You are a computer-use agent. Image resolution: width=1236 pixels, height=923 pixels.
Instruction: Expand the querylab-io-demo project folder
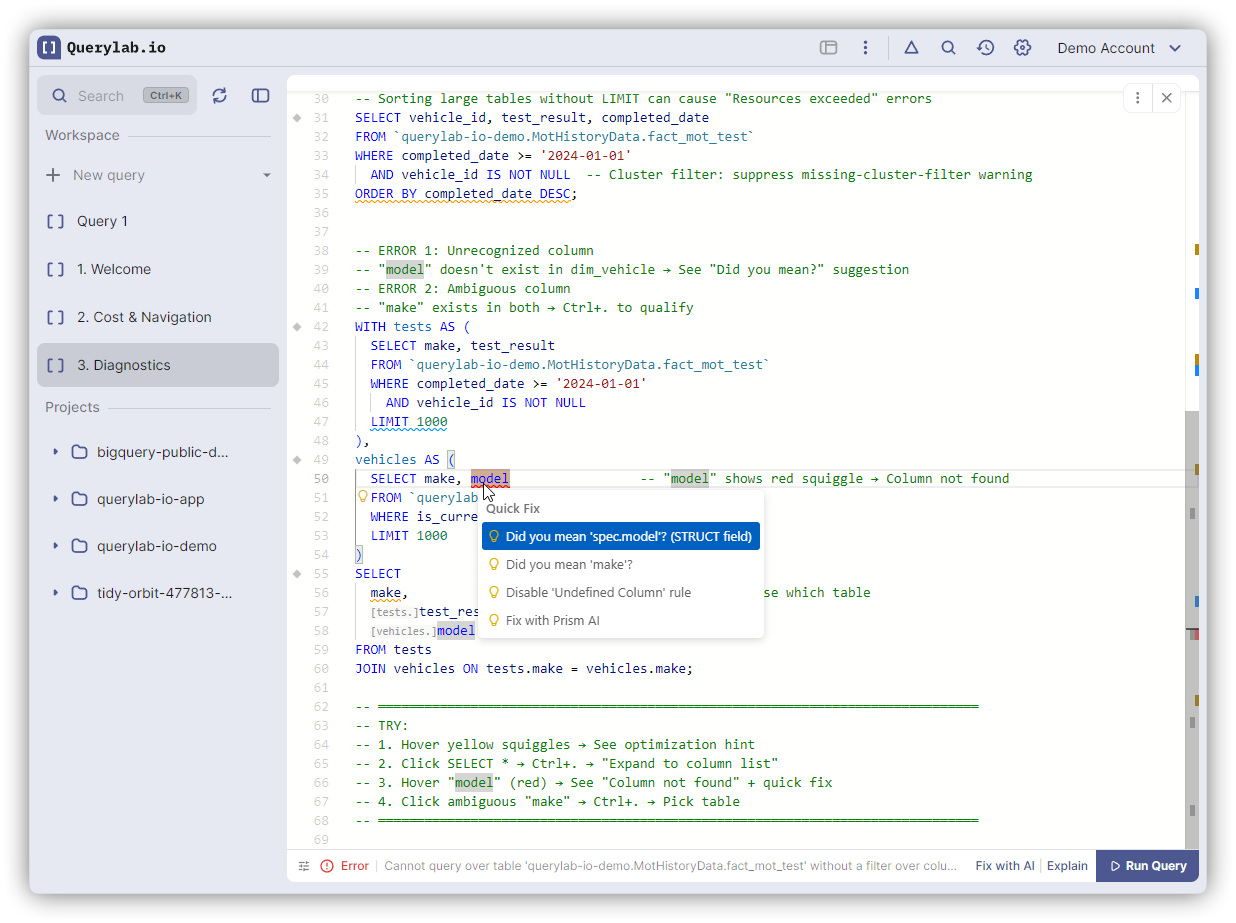[x=56, y=546]
